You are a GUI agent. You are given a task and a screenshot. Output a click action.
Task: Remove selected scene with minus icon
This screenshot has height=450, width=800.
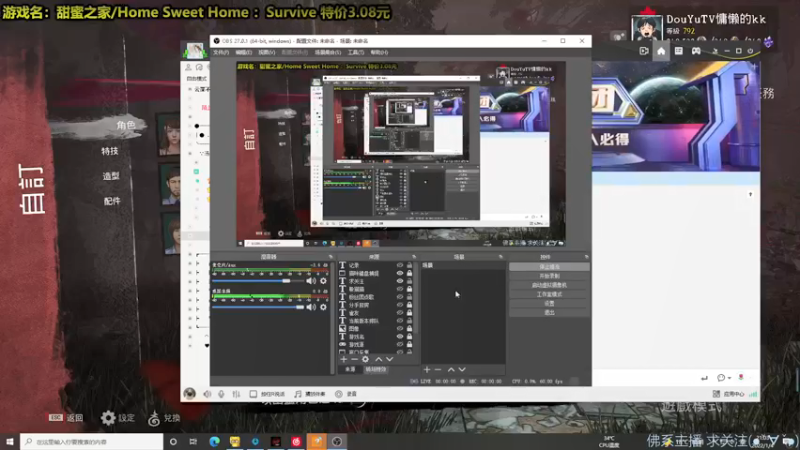(x=437, y=369)
